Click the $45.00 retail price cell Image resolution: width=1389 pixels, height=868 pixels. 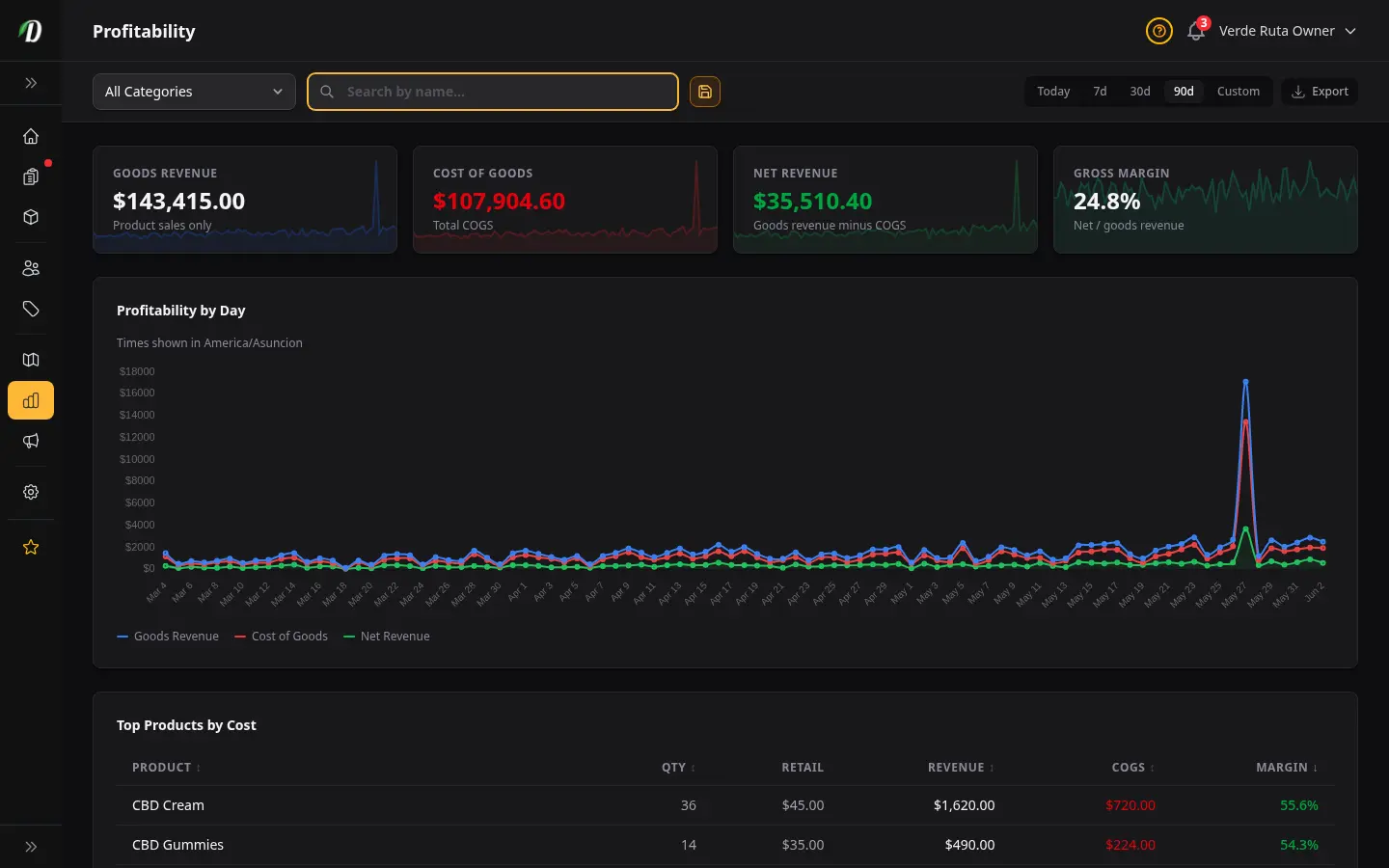pos(803,805)
